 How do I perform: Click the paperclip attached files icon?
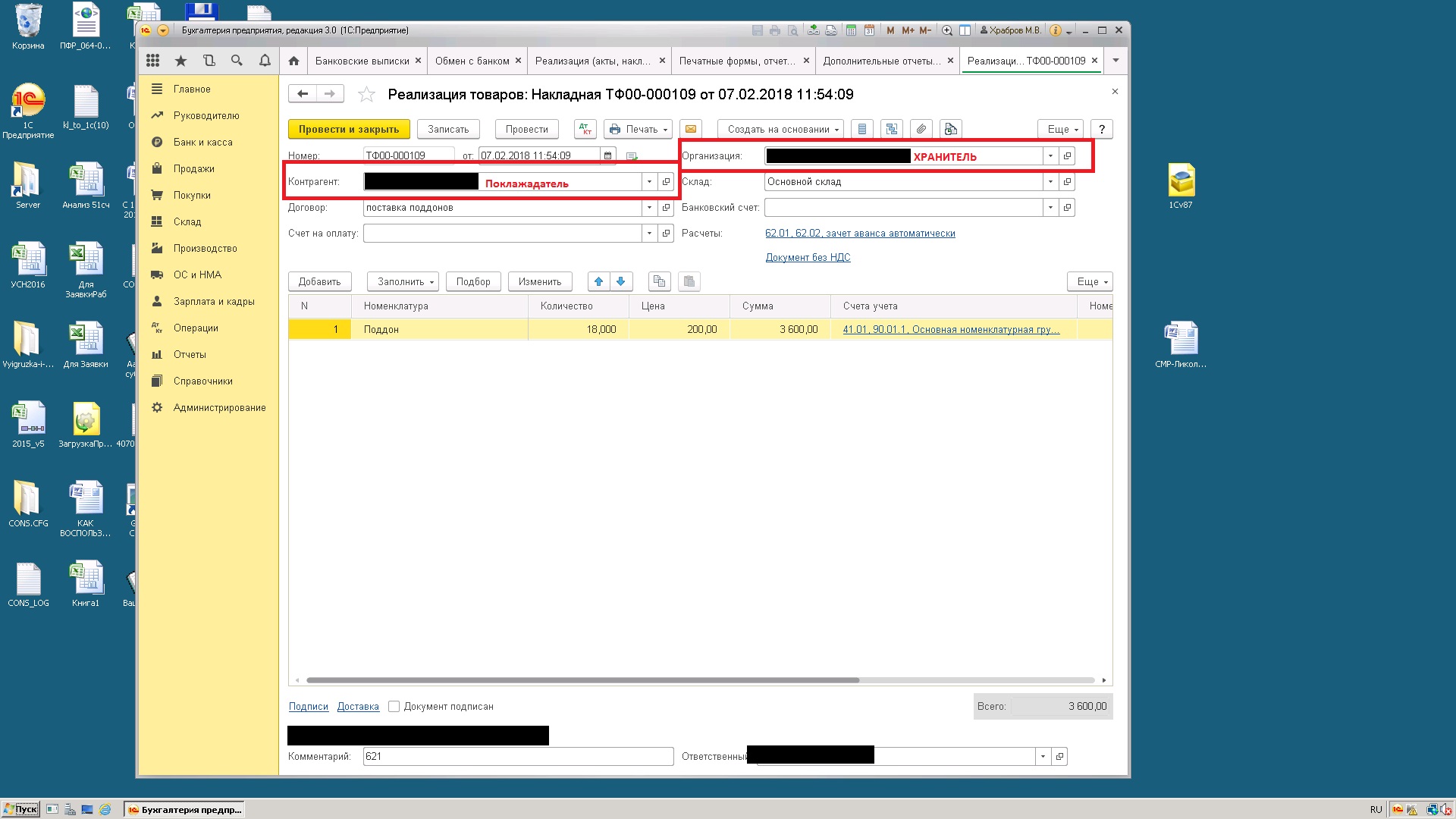pos(921,130)
